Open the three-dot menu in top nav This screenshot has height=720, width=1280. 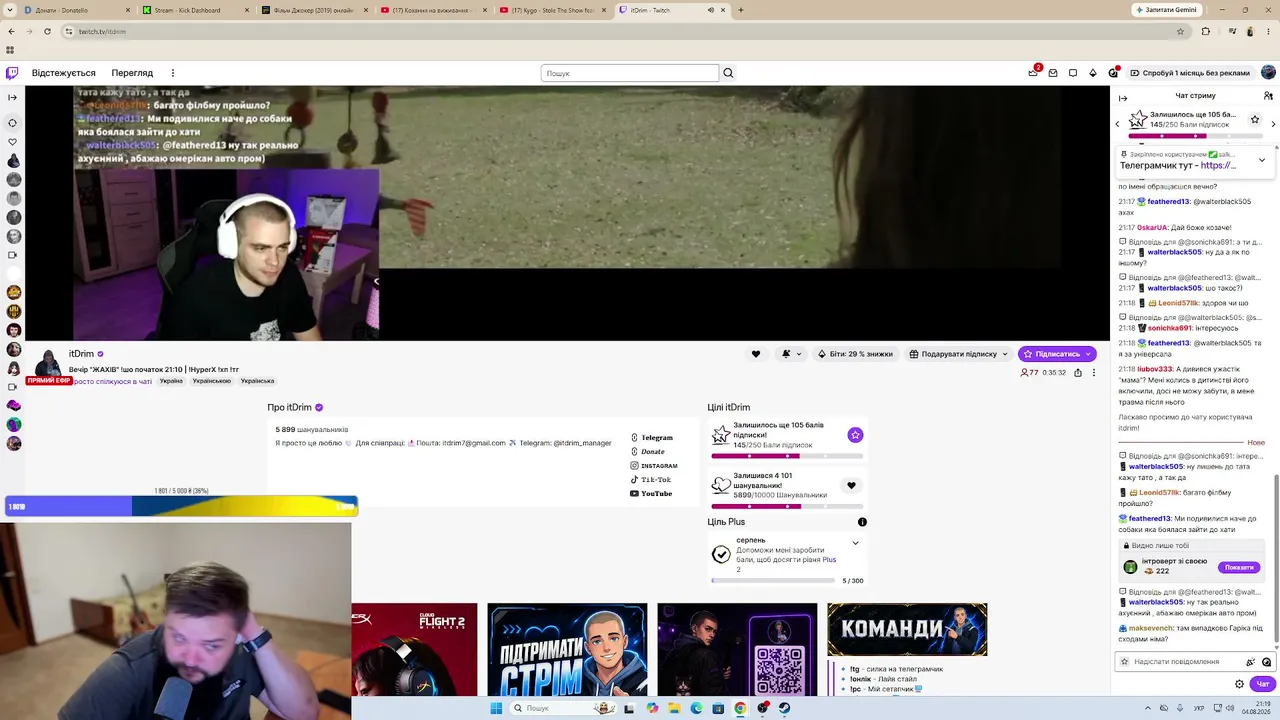coord(173,73)
